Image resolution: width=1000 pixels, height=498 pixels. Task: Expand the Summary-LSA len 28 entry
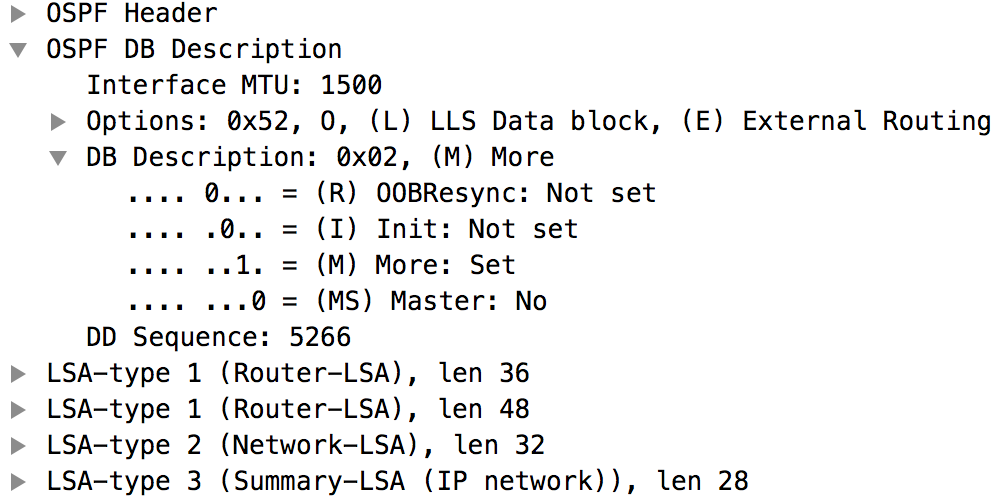click(x=17, y=482)
